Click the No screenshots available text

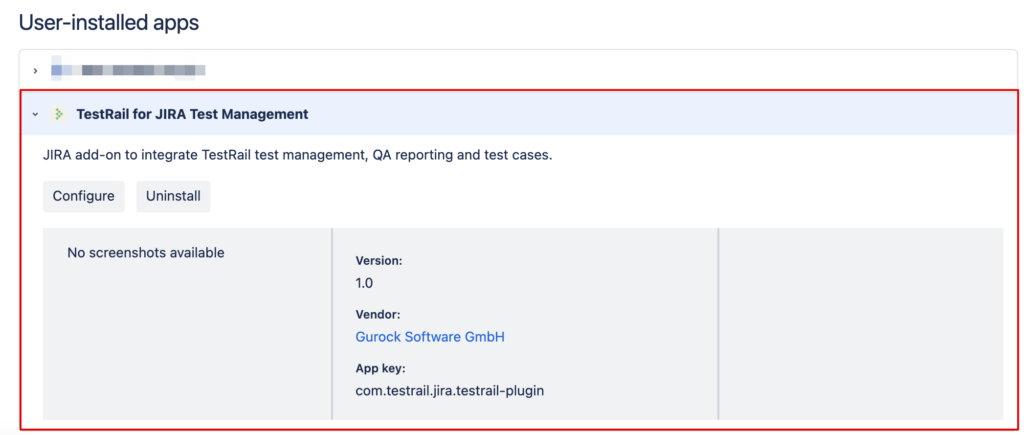click(145, 253)
